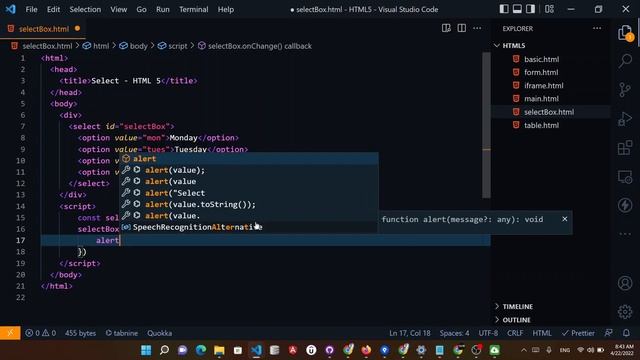Change encoding via UTF-8
Screen dimensions: 640x360
488,333
